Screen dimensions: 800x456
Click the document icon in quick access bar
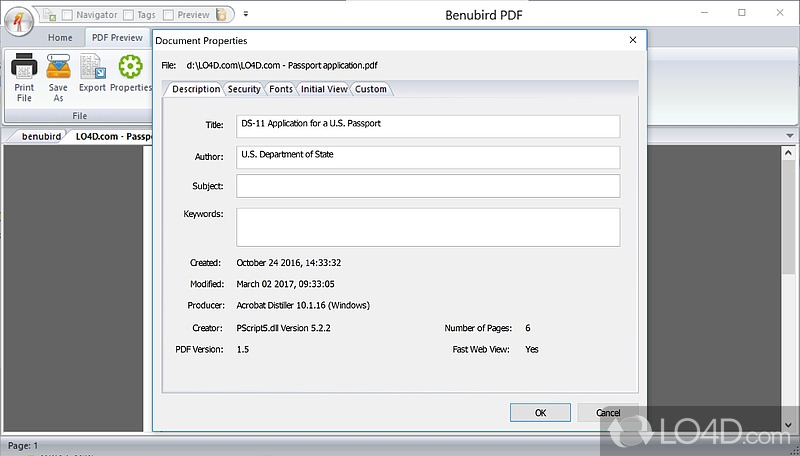click(x=49, y=15)
